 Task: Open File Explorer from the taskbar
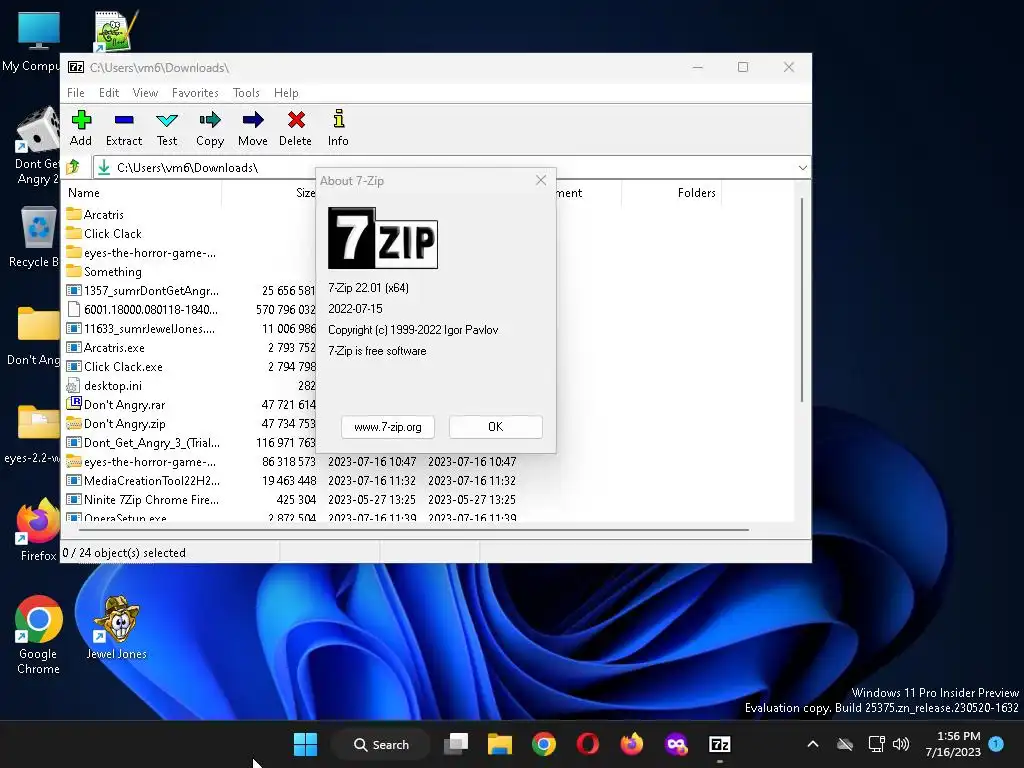pyautogui.click(x=500, y=744)
